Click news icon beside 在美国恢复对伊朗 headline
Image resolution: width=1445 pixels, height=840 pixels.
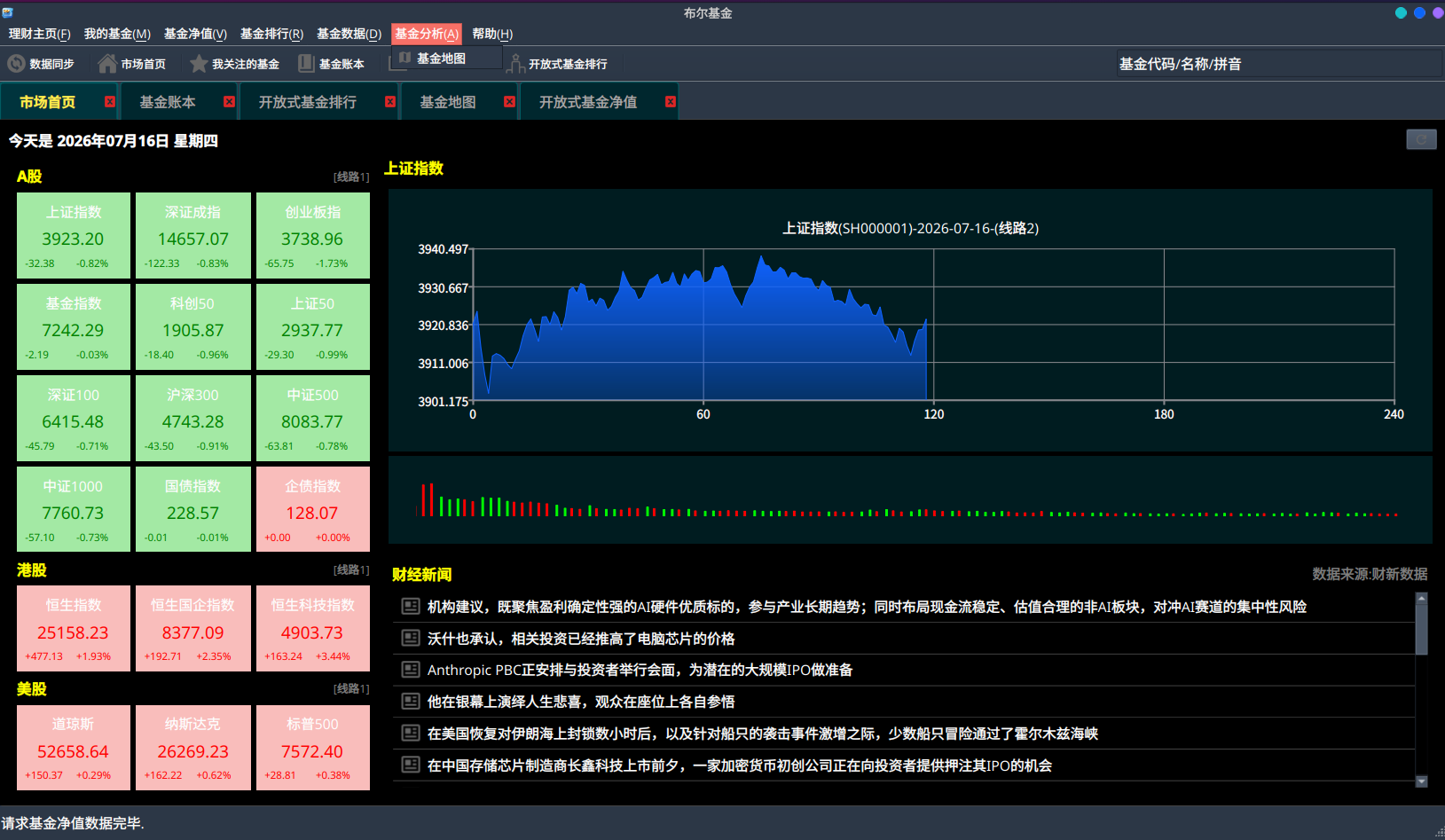[410, 733]
